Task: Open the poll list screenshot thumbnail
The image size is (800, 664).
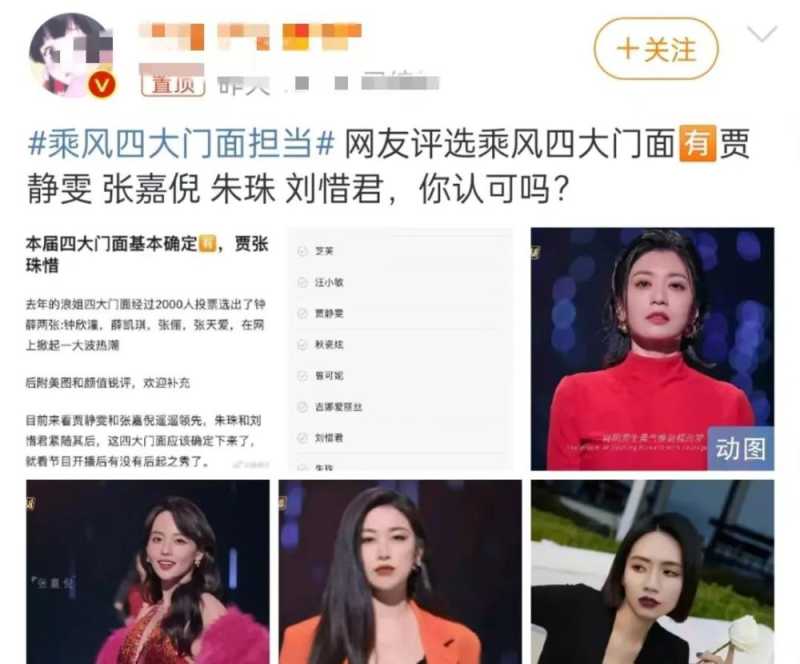Action: click(400, 349)
